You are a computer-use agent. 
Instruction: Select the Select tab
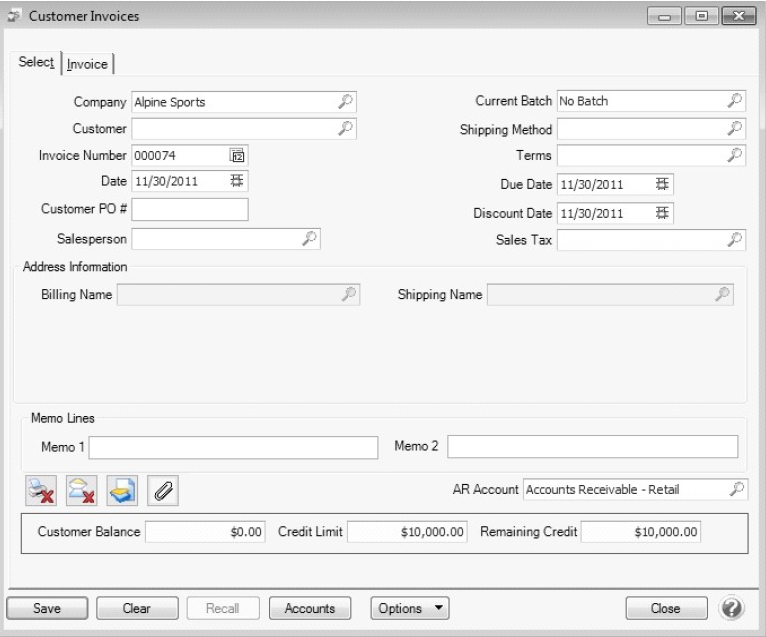35,63
